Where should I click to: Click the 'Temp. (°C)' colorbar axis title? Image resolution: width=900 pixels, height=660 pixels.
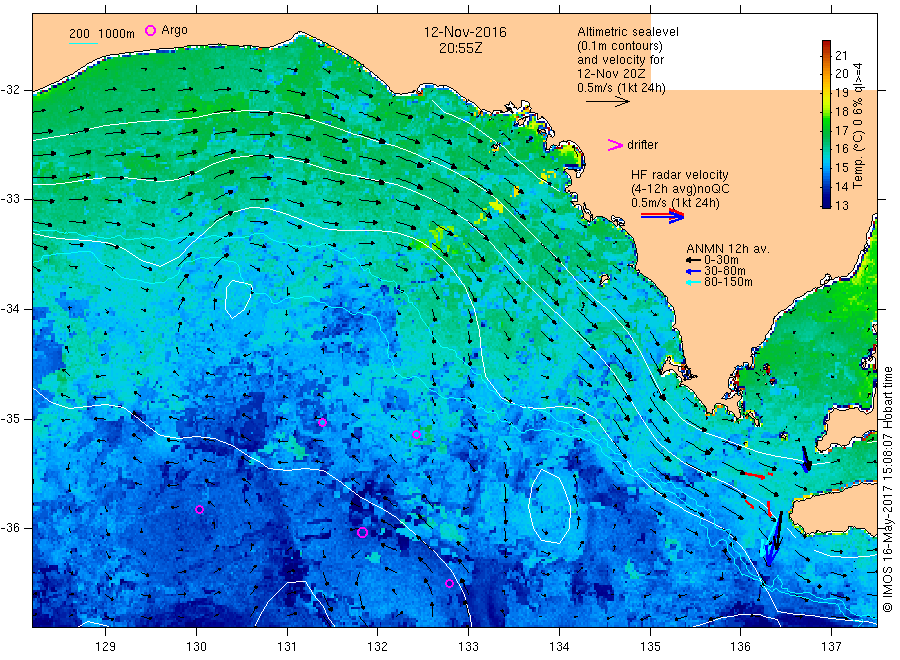858,158
